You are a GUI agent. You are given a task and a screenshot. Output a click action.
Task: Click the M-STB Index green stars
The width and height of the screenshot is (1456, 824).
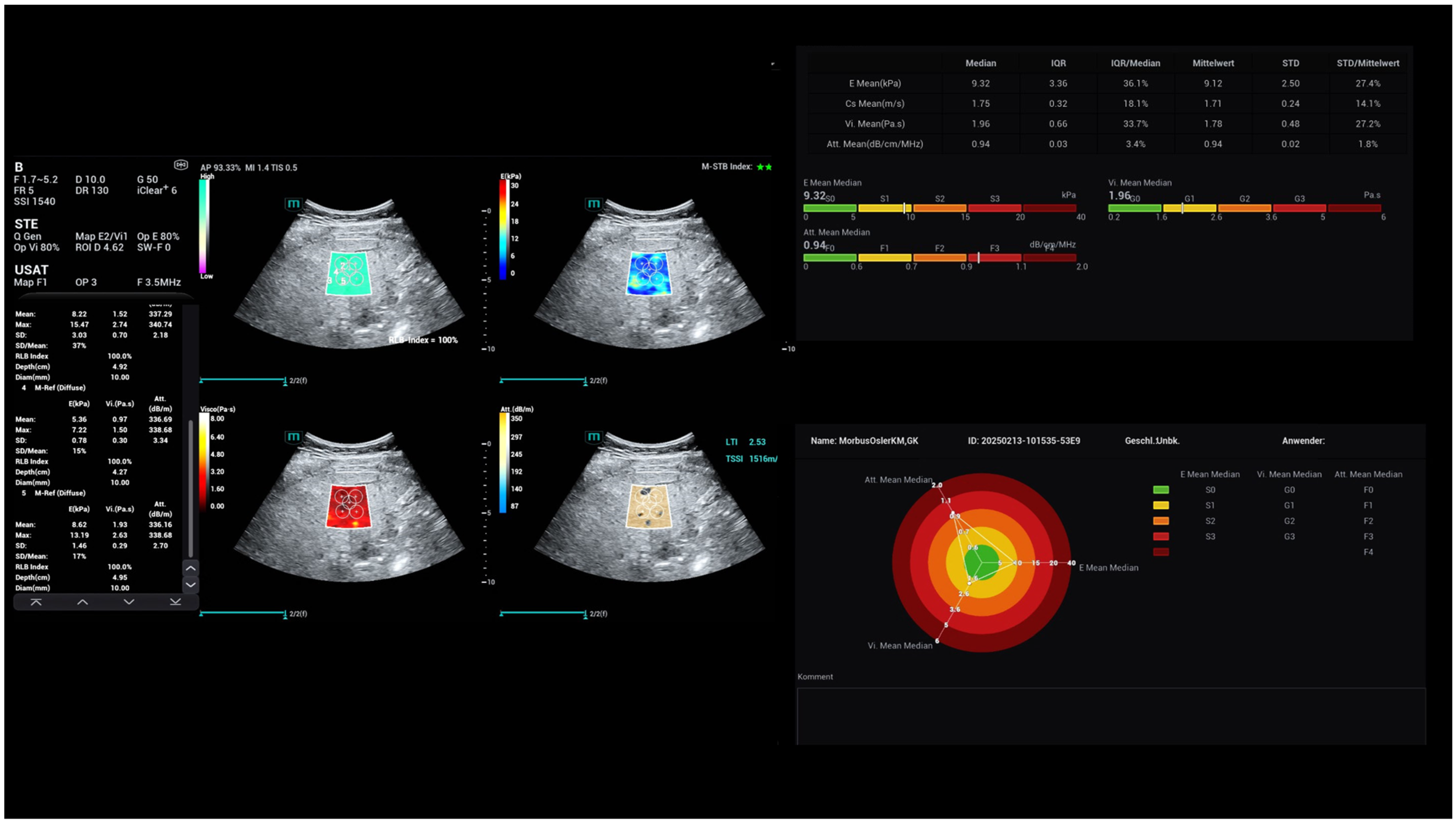[764, 167]
